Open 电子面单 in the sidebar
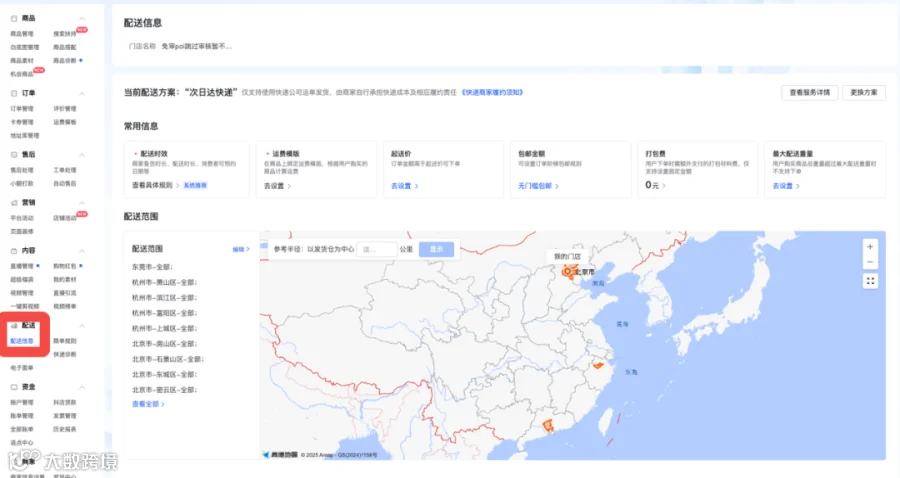The height and width of the screenshot is (478, 900). [22, 368]
